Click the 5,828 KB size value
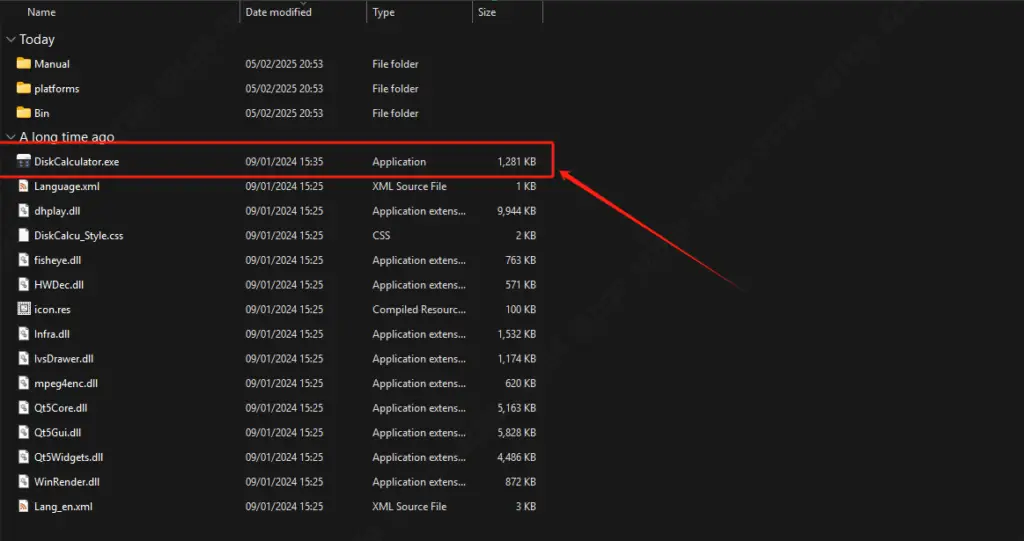This screenshot has height=541, width=1024. coord(516,433)
